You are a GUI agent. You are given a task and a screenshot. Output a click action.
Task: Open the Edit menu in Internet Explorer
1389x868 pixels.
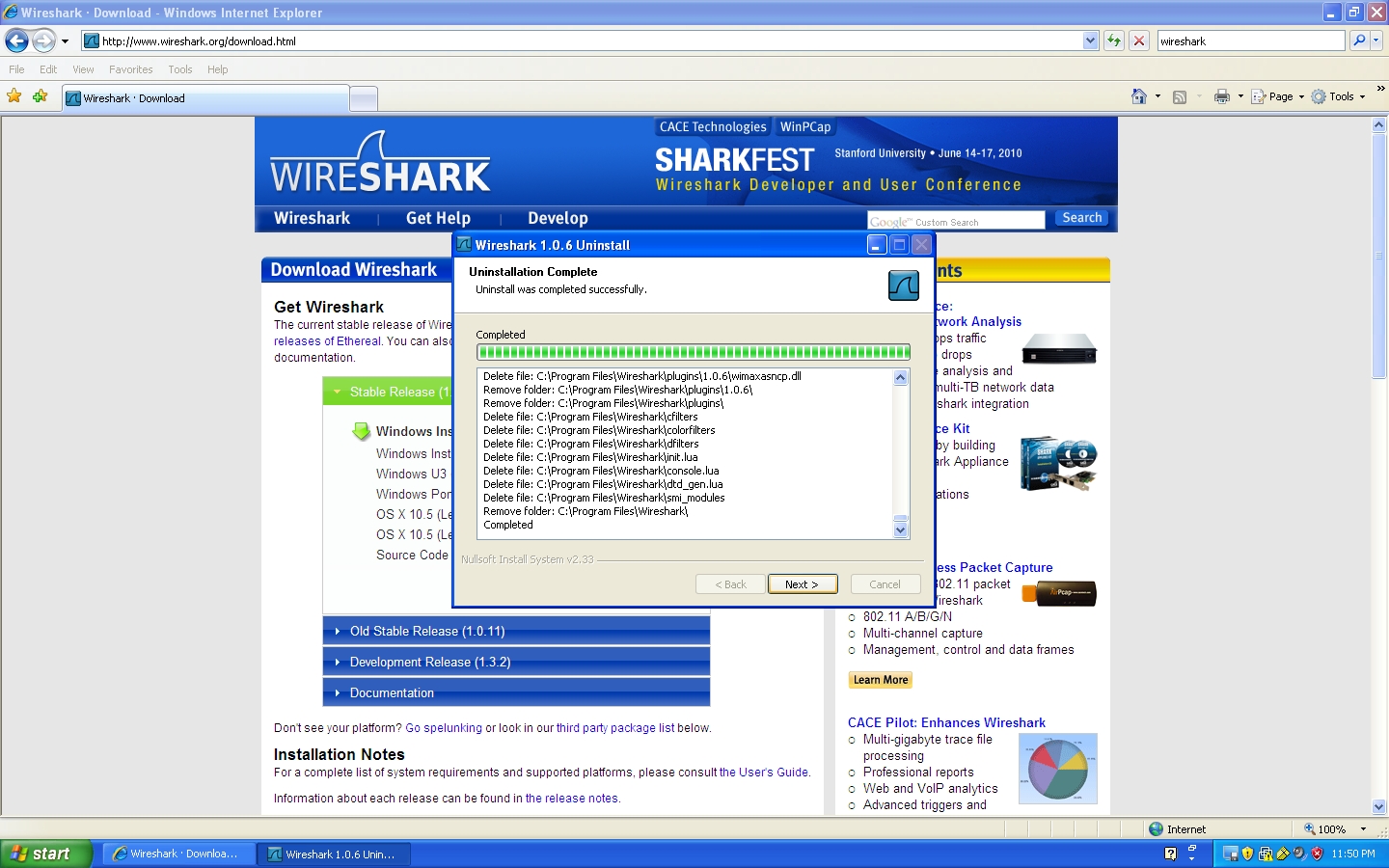pyautogui.click(x=48, y=69)
